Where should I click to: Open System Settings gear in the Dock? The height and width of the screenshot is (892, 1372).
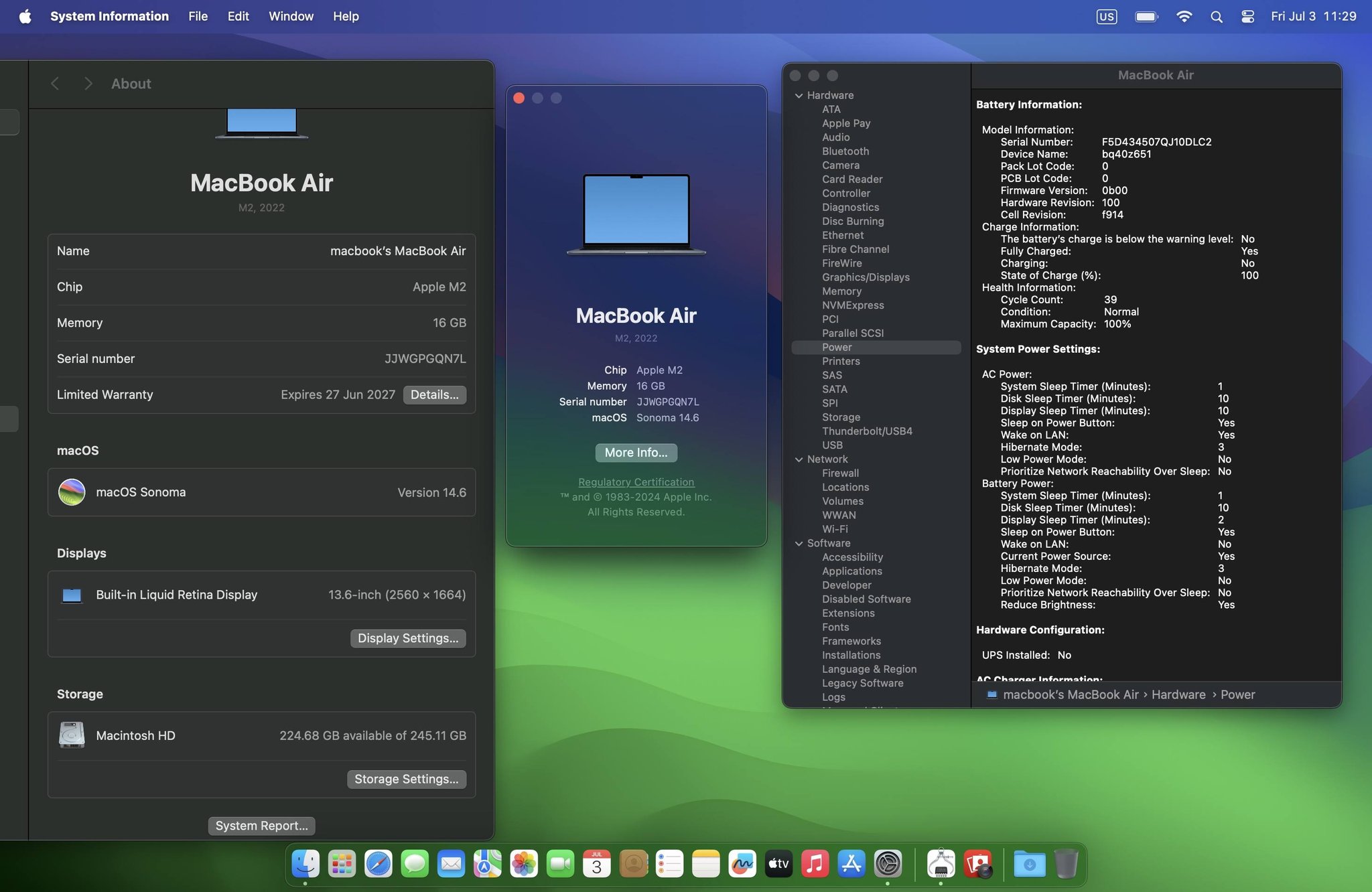(x=888, y=864)
